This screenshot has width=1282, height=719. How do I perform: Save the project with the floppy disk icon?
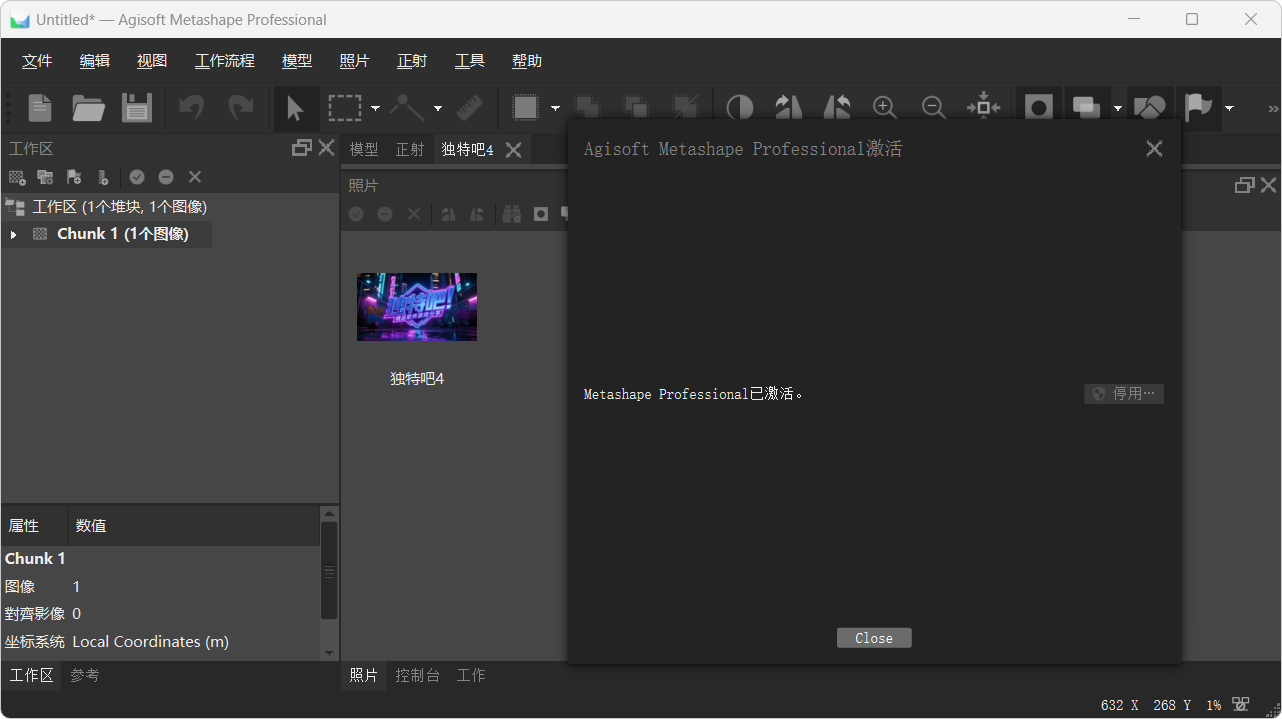click(x=137, y=108)
